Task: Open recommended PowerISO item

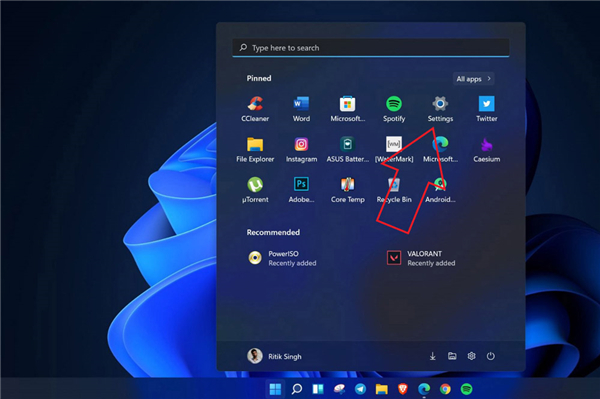Action: click(283, 258)
